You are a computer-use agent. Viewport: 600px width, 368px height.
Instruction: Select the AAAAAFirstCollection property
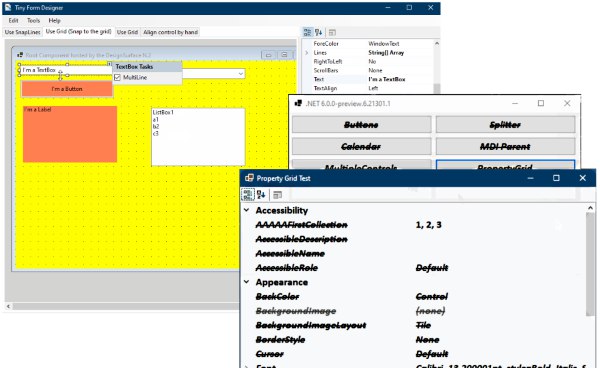[x=302, y=225]
